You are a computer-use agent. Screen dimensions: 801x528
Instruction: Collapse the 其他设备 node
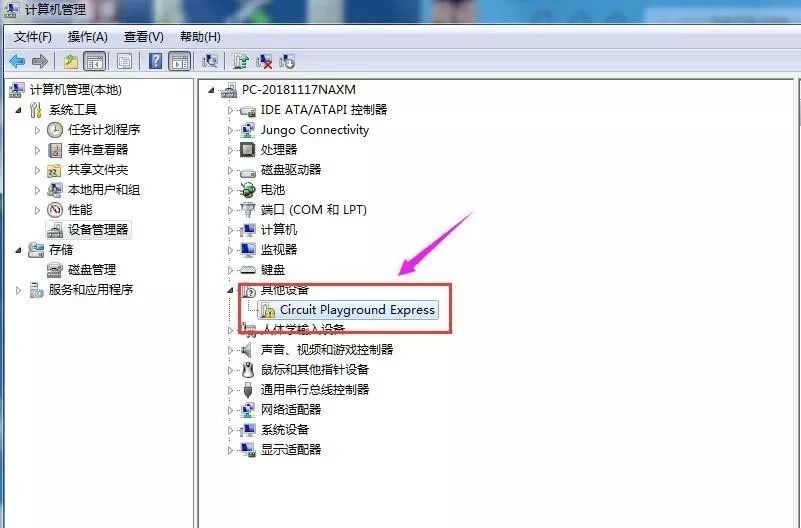point(230,290)
